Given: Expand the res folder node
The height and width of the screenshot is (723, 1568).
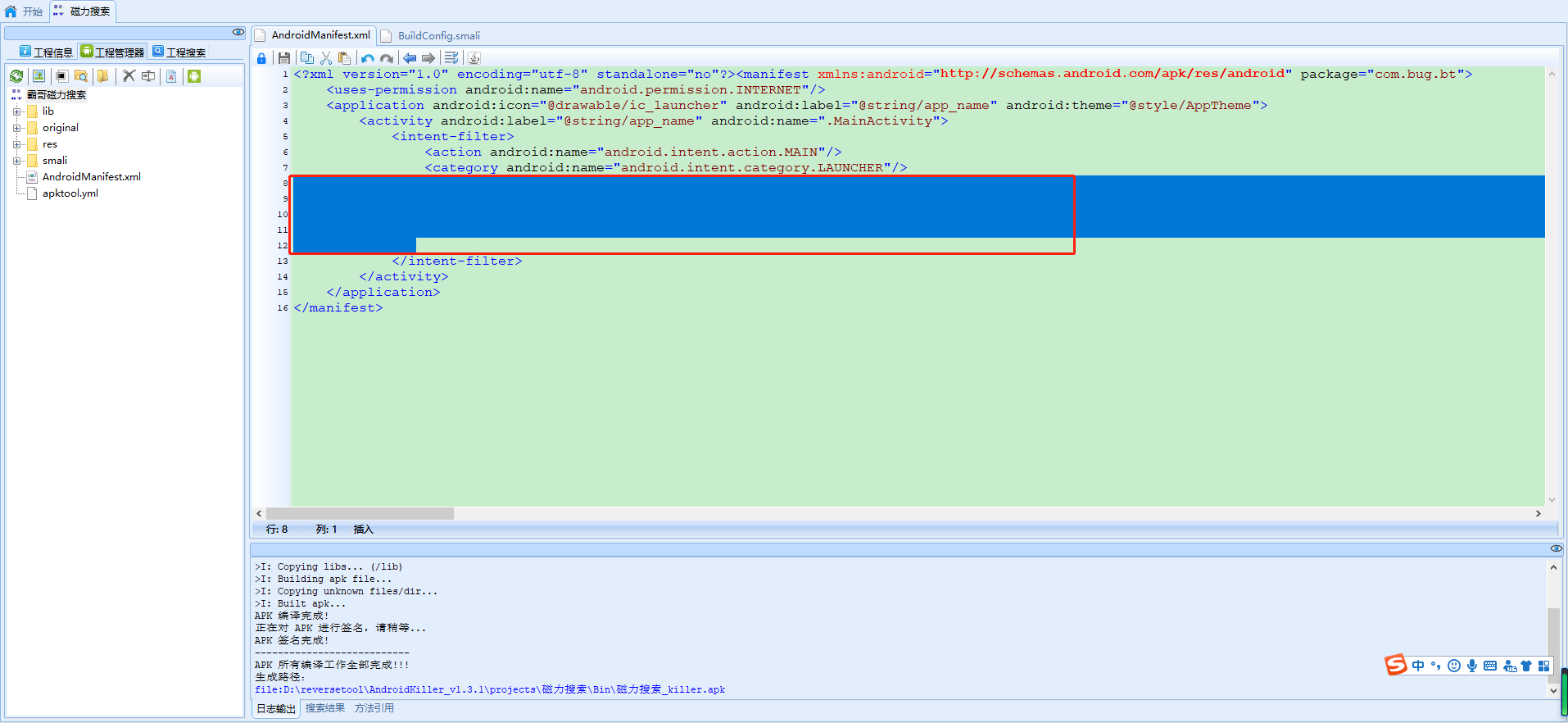Looking at the screenshot, I should pos(16,144).
